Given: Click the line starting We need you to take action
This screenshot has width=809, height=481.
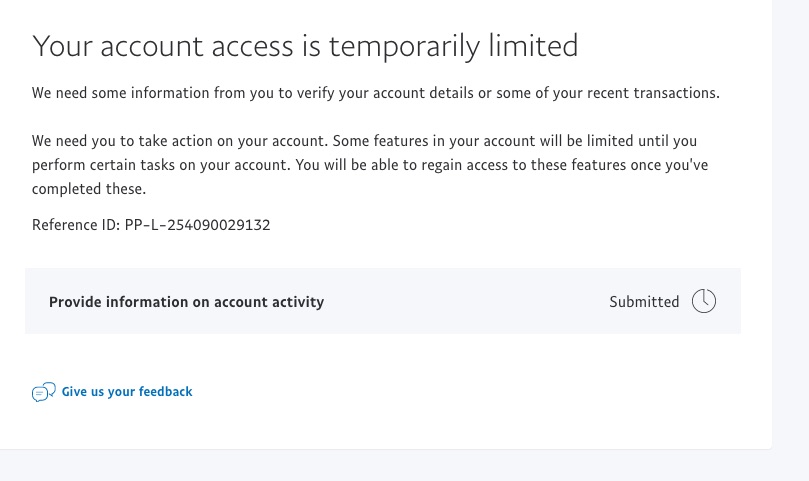Looking at the screenshot, I should 364,141.
